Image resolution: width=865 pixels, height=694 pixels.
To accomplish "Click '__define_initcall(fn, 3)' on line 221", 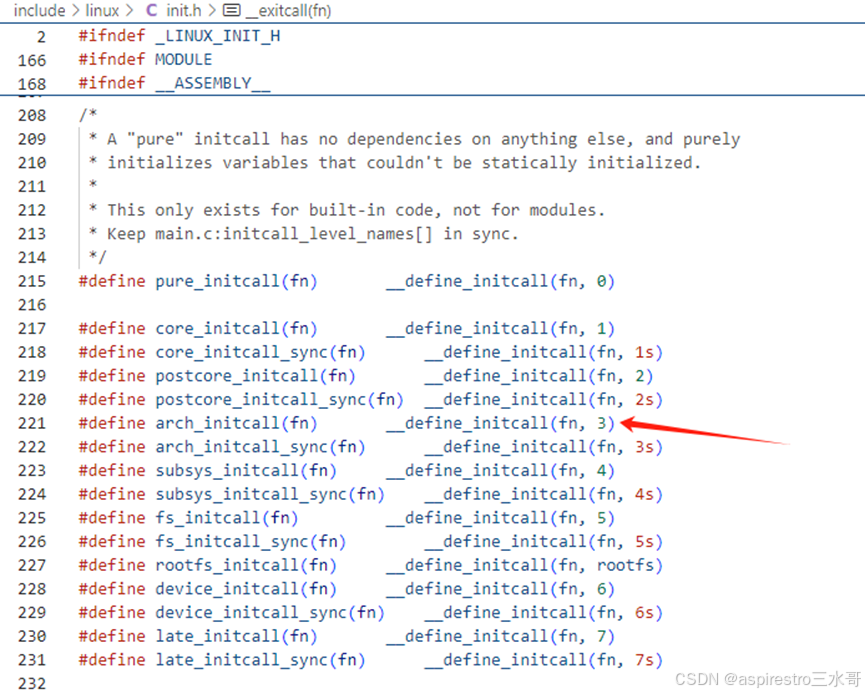I will [x=500, y=424].
